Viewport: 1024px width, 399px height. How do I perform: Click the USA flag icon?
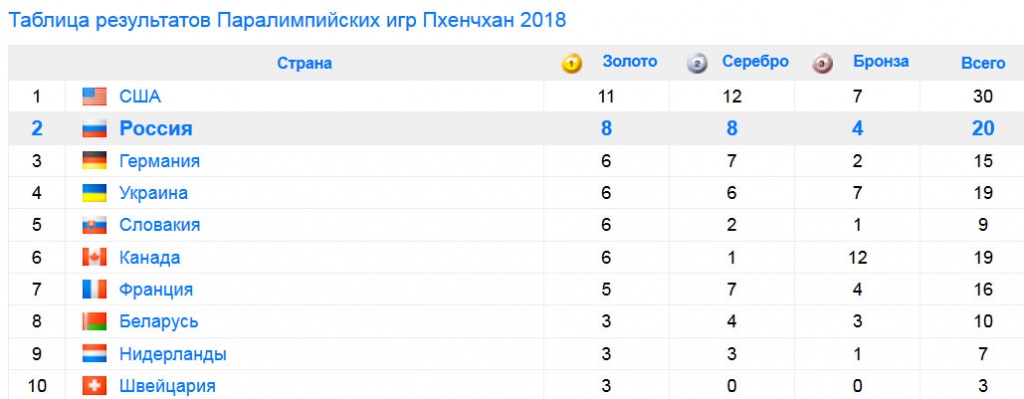pyautogui.click(x=94, y=97)
